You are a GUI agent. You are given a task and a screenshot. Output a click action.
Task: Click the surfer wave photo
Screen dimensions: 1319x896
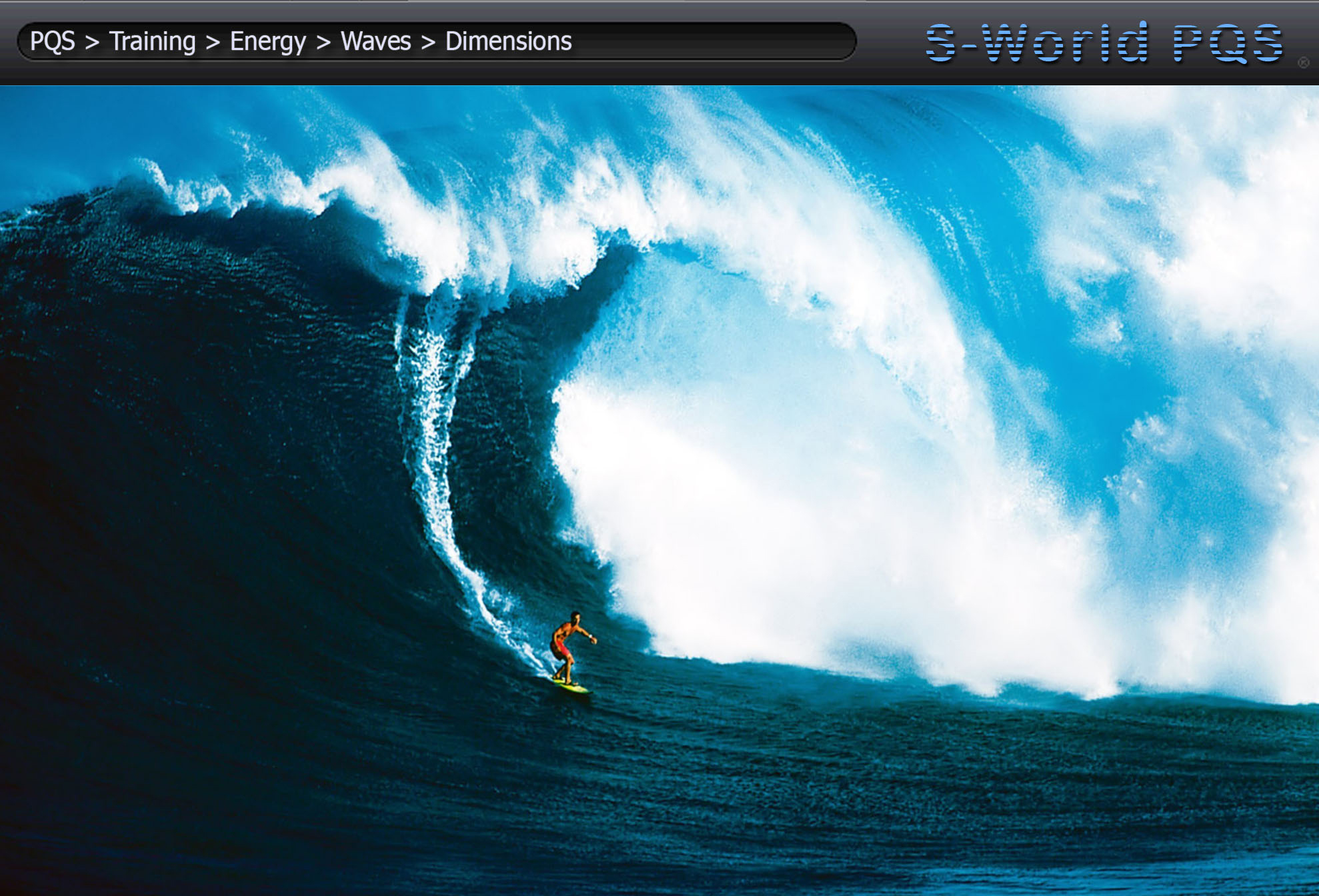coord(659,491)
